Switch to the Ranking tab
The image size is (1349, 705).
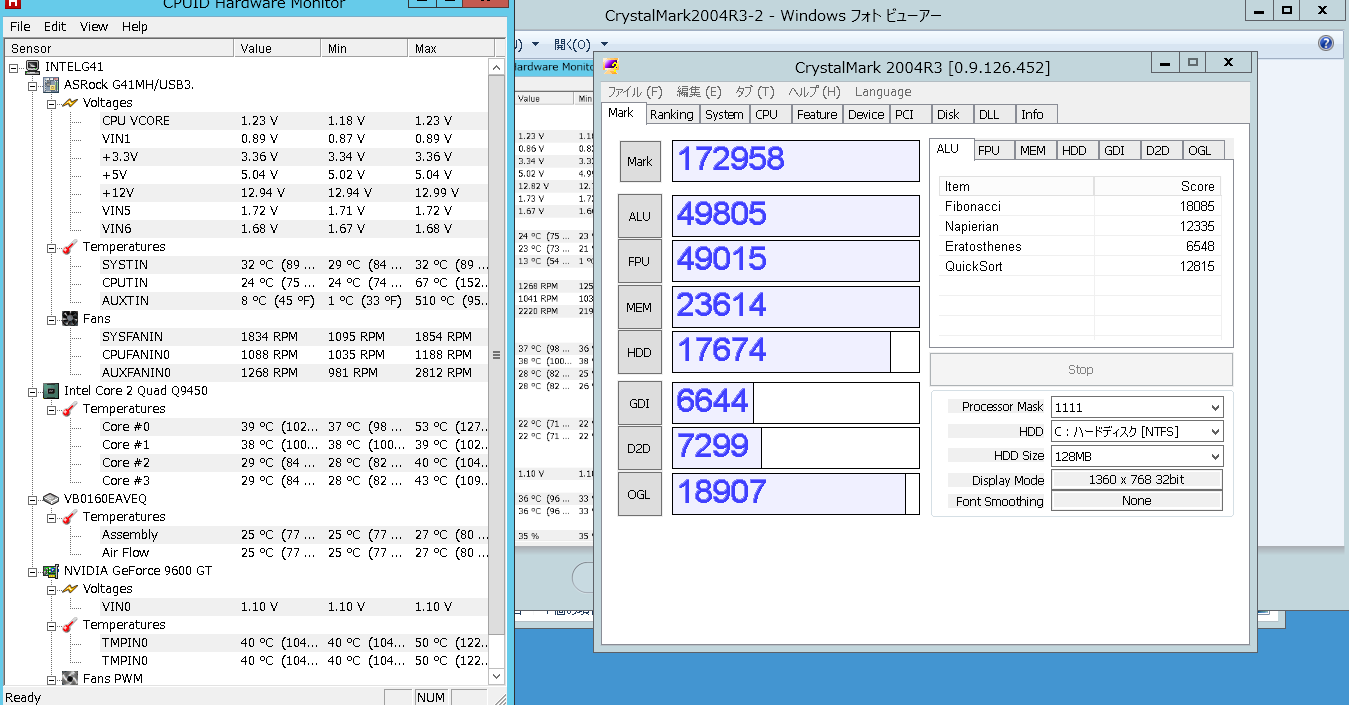point(671,114)
